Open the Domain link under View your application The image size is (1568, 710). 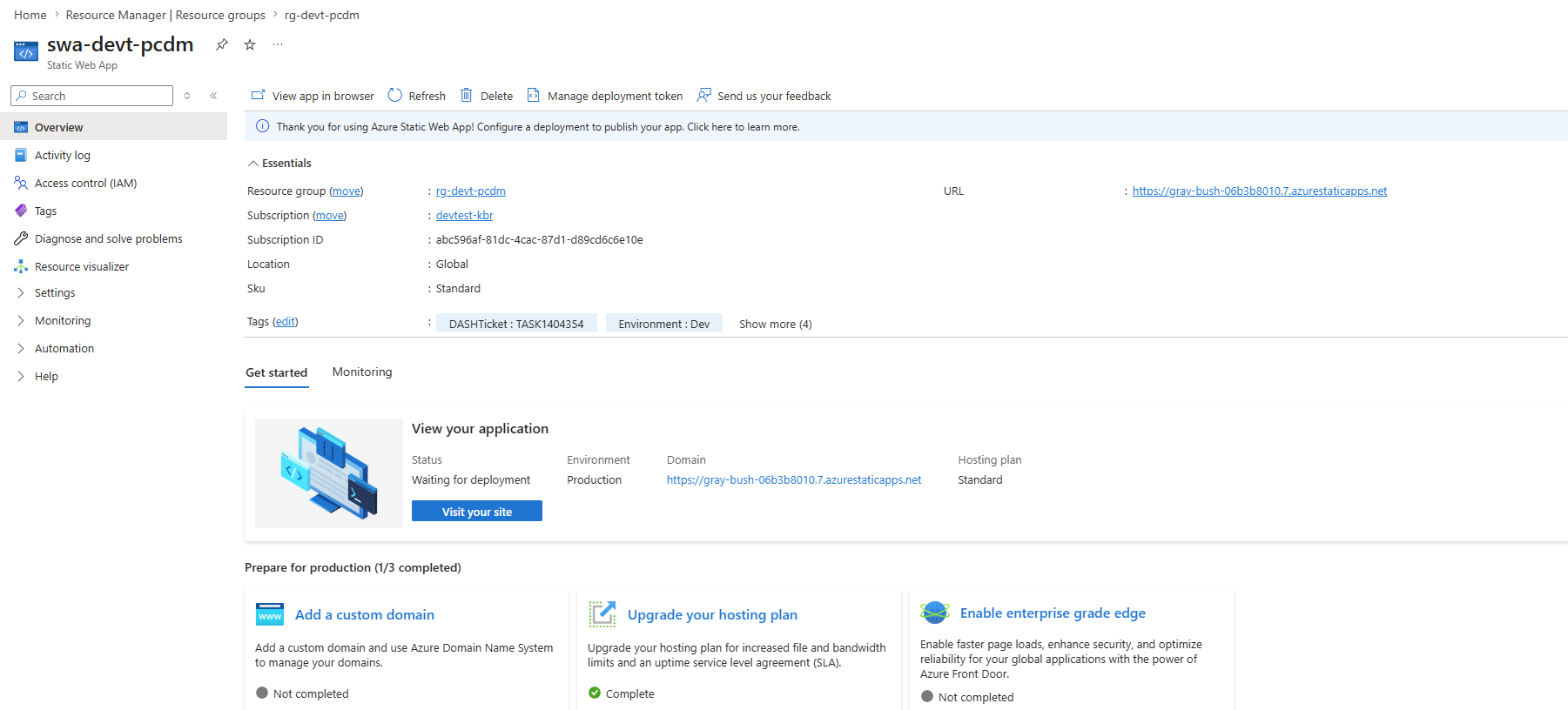794,479
